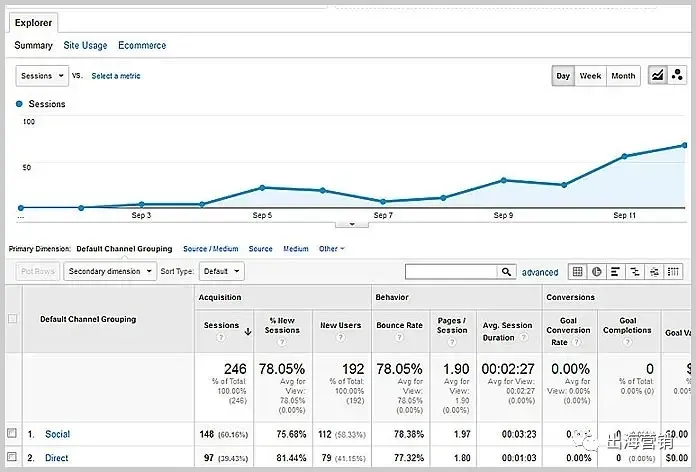Open the Sessions metric dropdown
Viewport: 696px width, 472px height.
[42, 76]
